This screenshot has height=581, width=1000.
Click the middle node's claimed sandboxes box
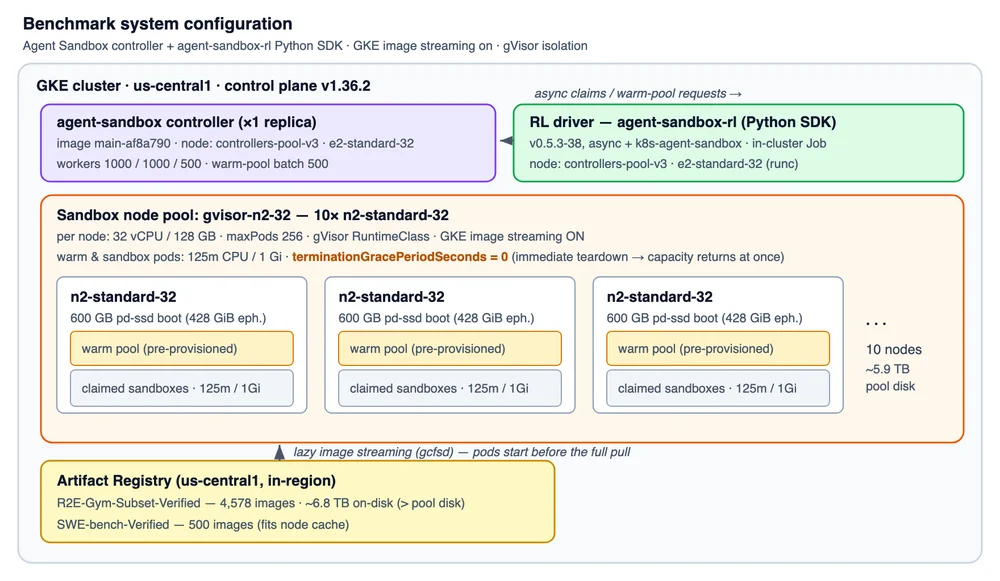(450, 388)
